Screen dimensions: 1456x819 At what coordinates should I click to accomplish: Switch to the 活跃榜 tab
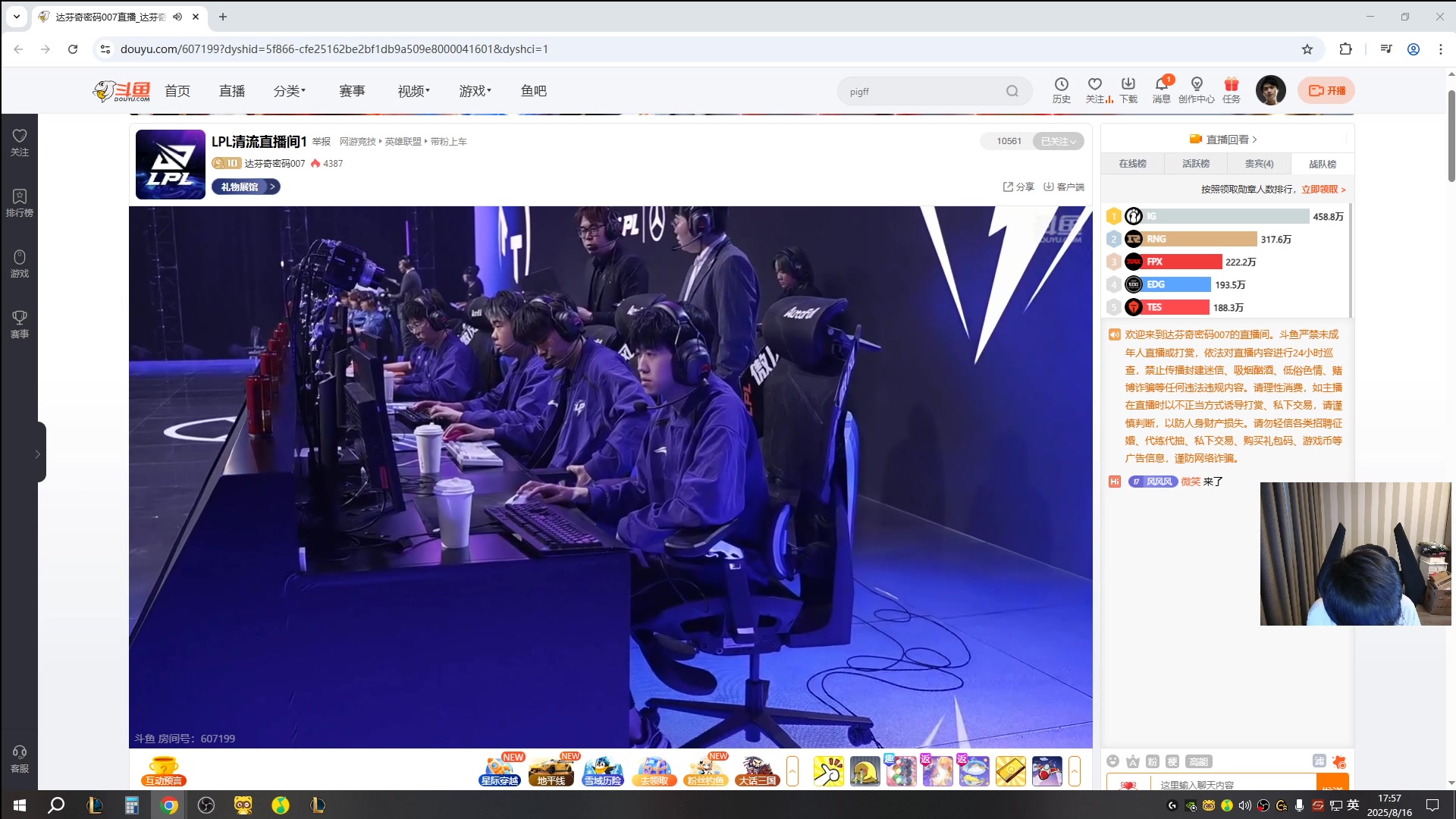click(1196, 164)
